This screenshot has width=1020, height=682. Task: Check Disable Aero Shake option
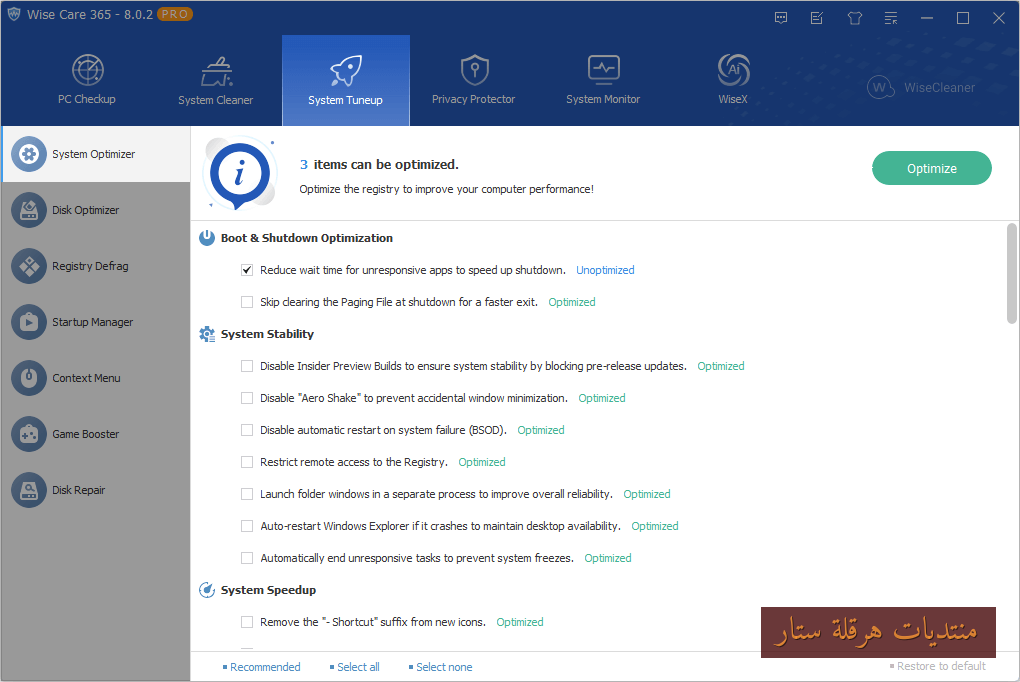pyautogui.click(x=247, y=398)
